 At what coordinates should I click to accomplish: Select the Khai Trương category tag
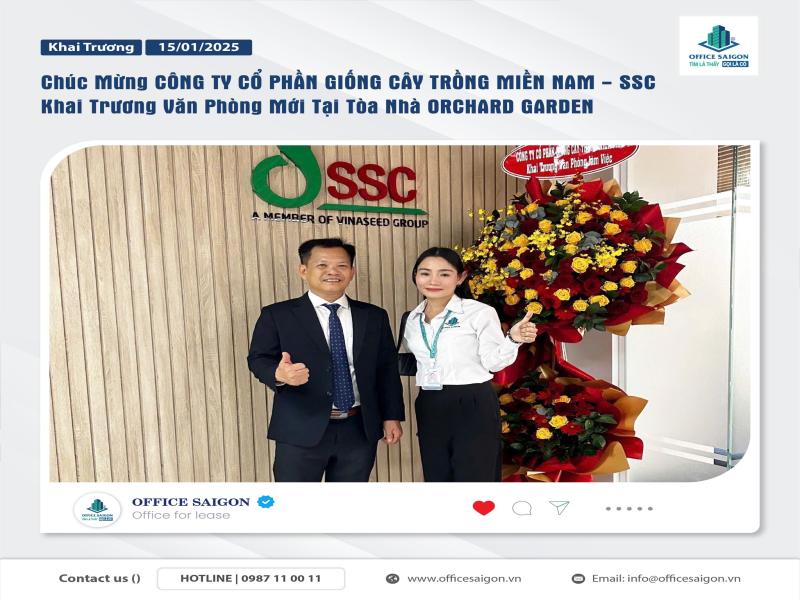click(x=91, y=47)
